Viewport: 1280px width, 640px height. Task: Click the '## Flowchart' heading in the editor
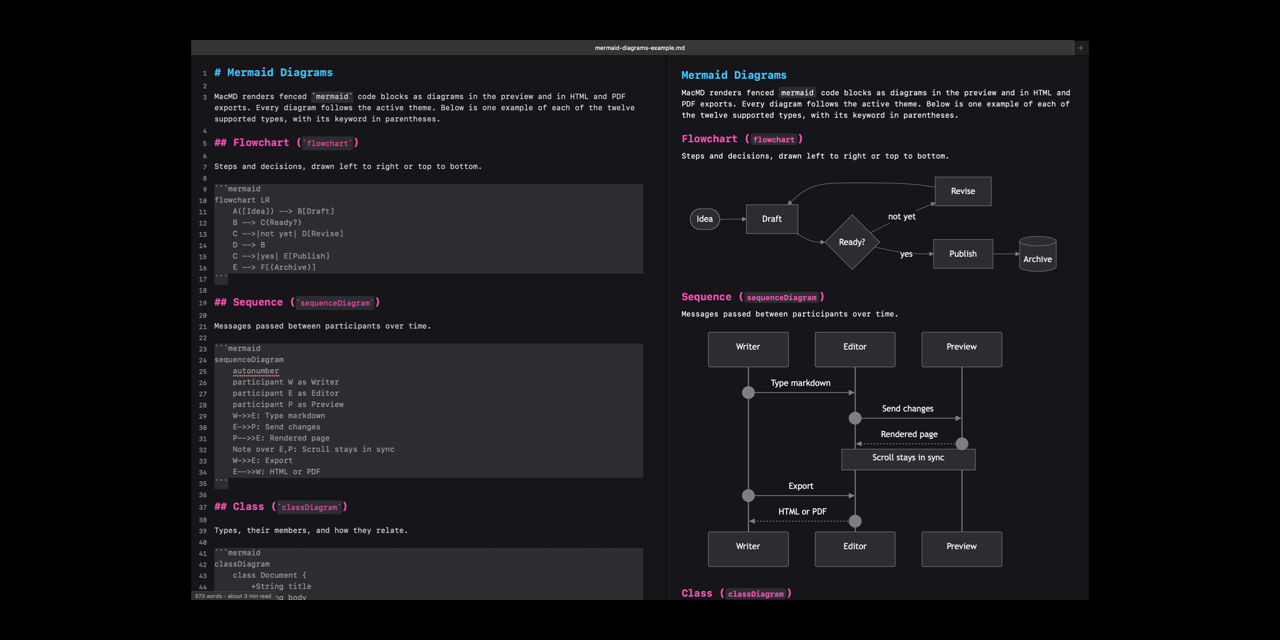286,143
